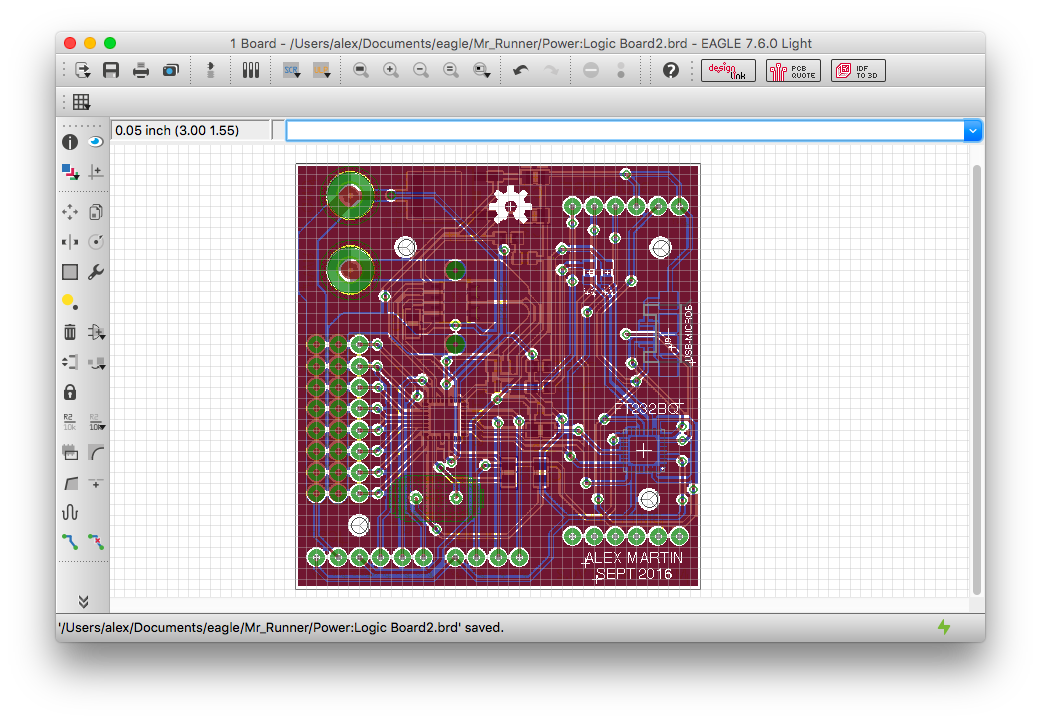This screenshot has width=1041, height=722.
Task: Click the SEPT 2016 text on board
Action: 633,574
